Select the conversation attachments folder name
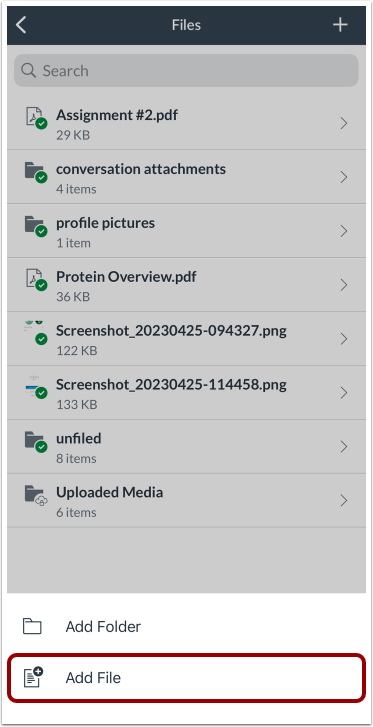 [x=141, y=169]
